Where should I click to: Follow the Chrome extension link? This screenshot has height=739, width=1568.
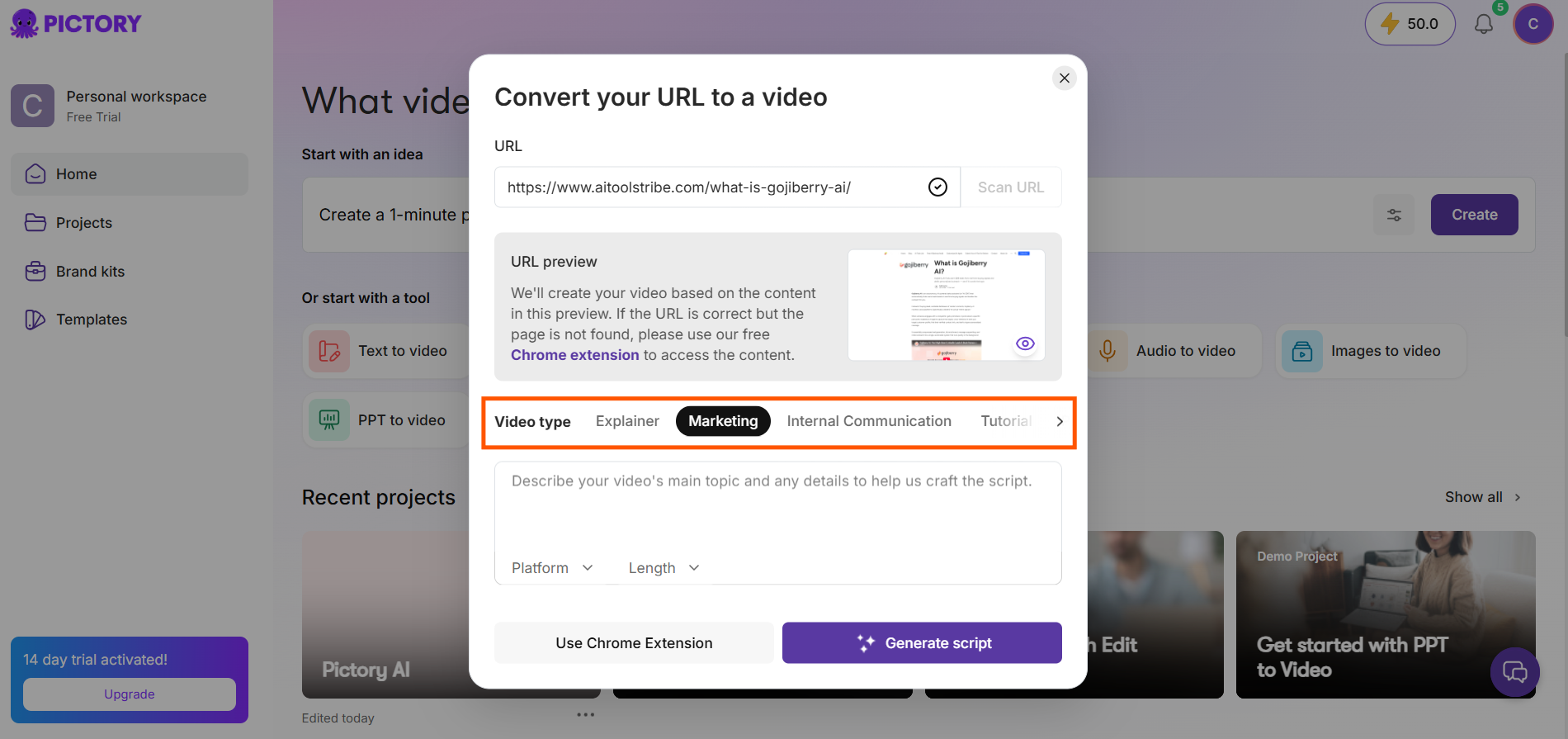[574, 355]
